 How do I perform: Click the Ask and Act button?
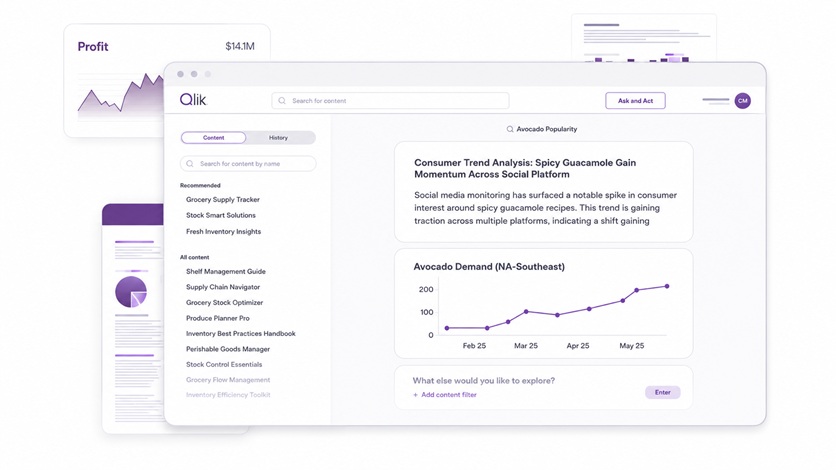(x=635, y=101)
